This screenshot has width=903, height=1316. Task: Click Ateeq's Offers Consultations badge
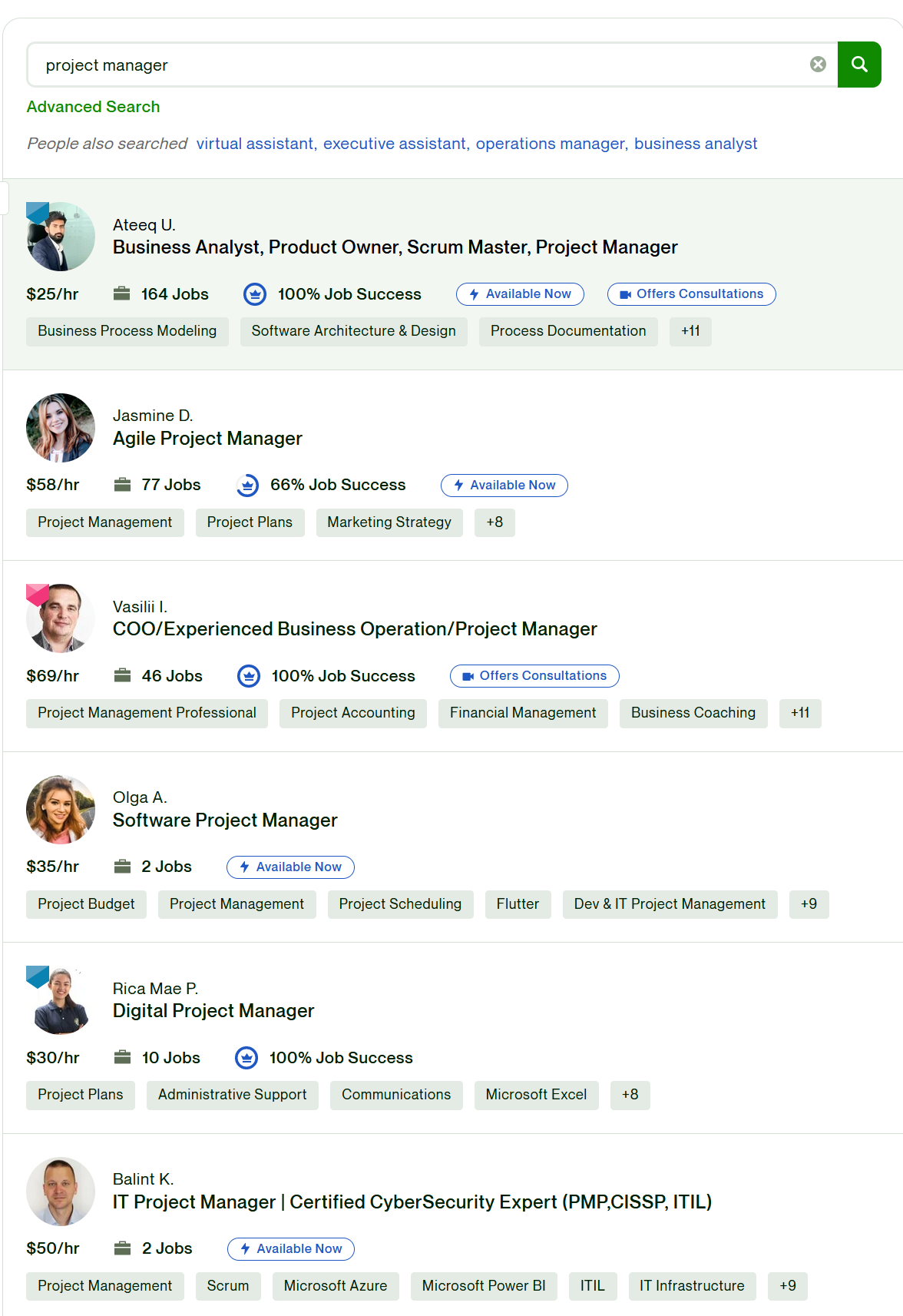(692, 294)
